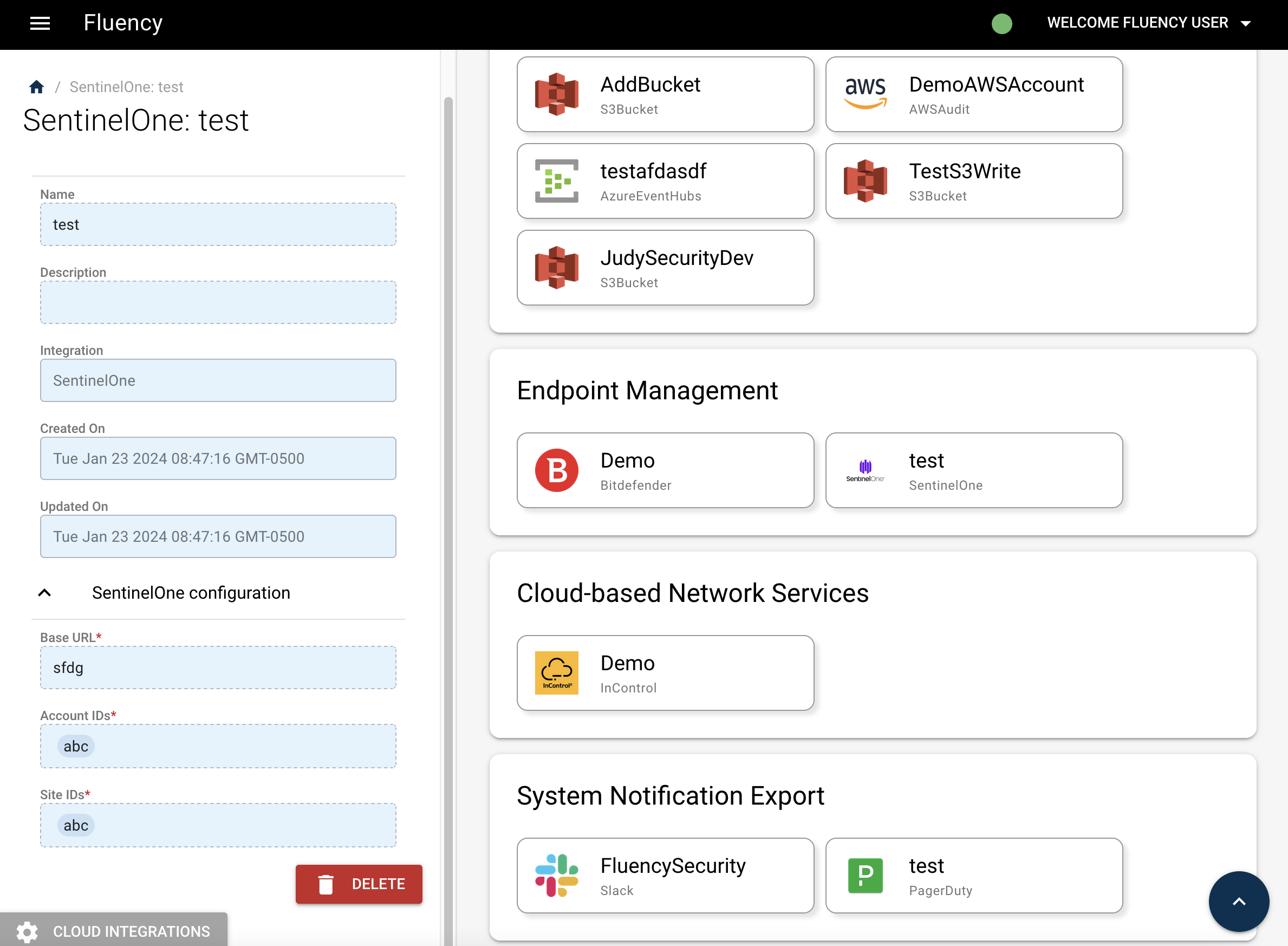Open the Demo InControl card
The image size is (1288, 946).
click(x=665, y=673)
